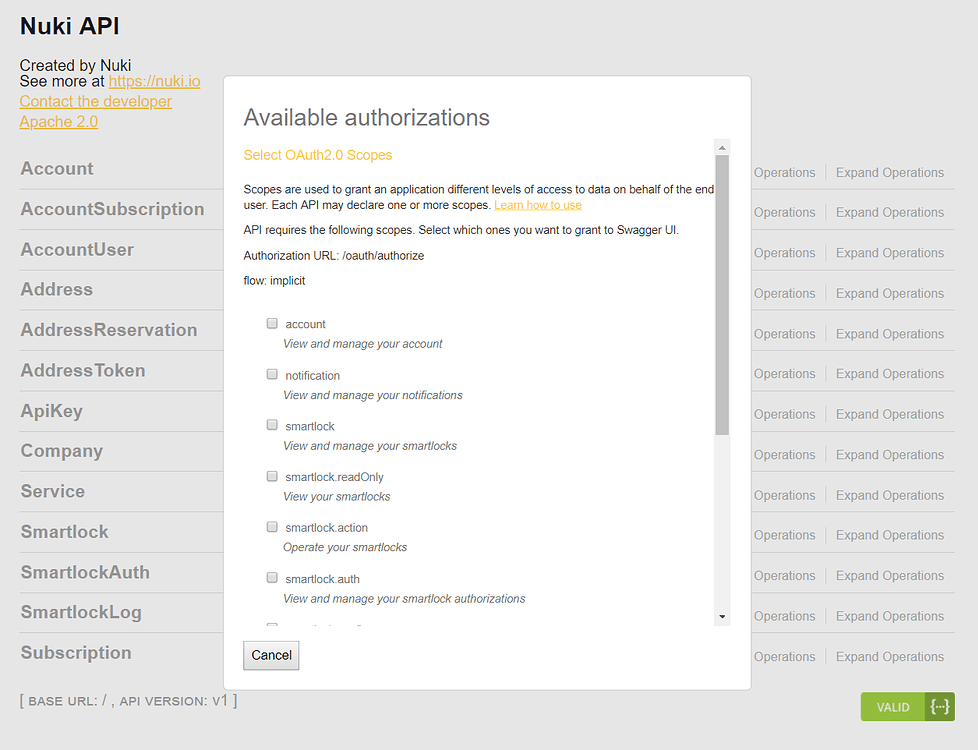This screenshot has height=750, width=978.
Task: Click Expand Operations for AccountUser row
Action: [889, 253]
